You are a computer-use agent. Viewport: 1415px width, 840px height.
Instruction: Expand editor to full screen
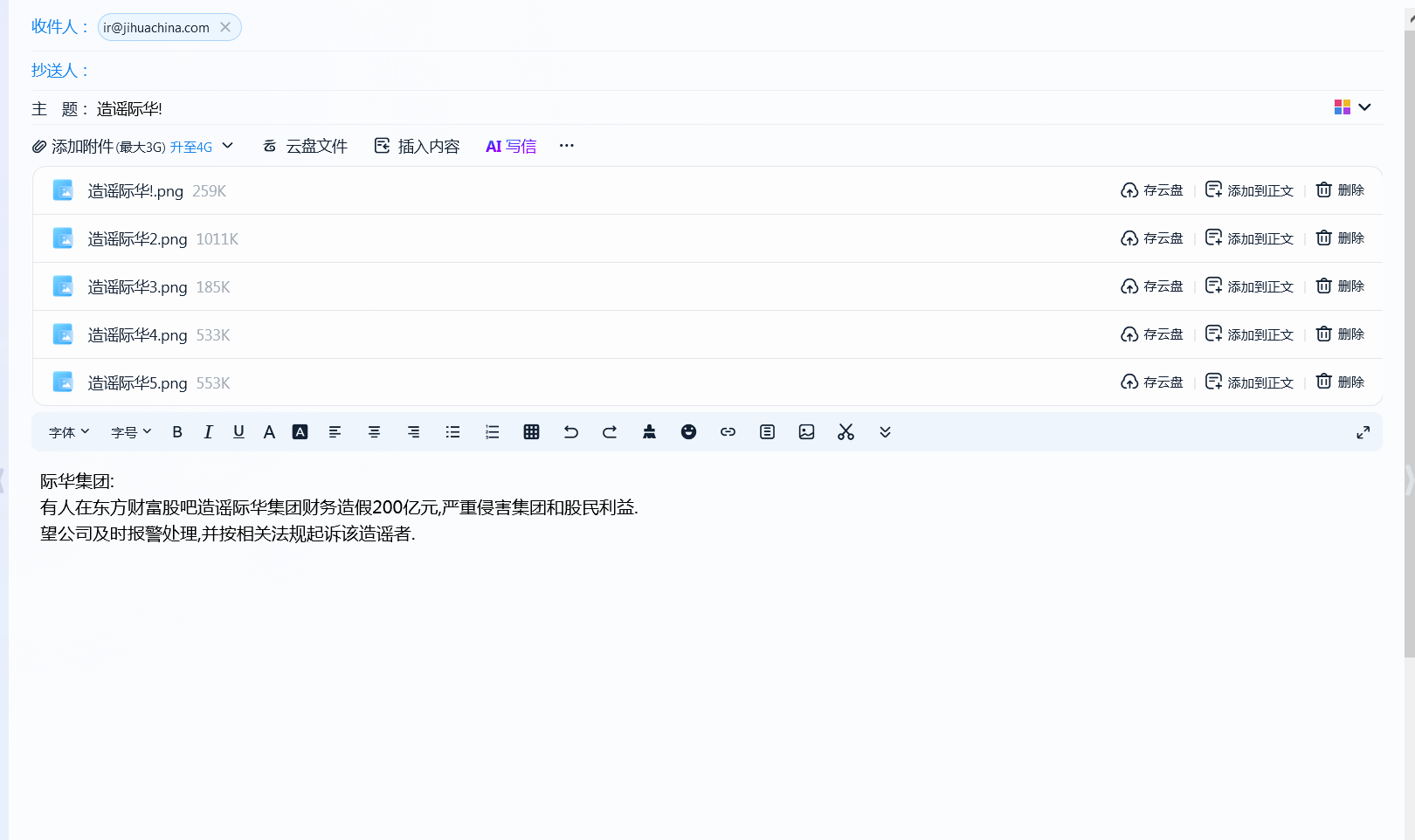(1363, 432)
